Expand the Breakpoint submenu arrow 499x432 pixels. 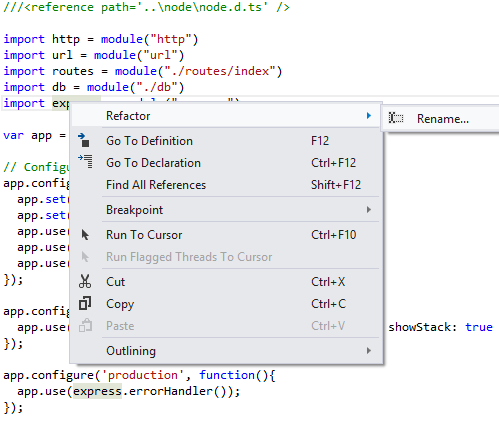coord(369,210)
